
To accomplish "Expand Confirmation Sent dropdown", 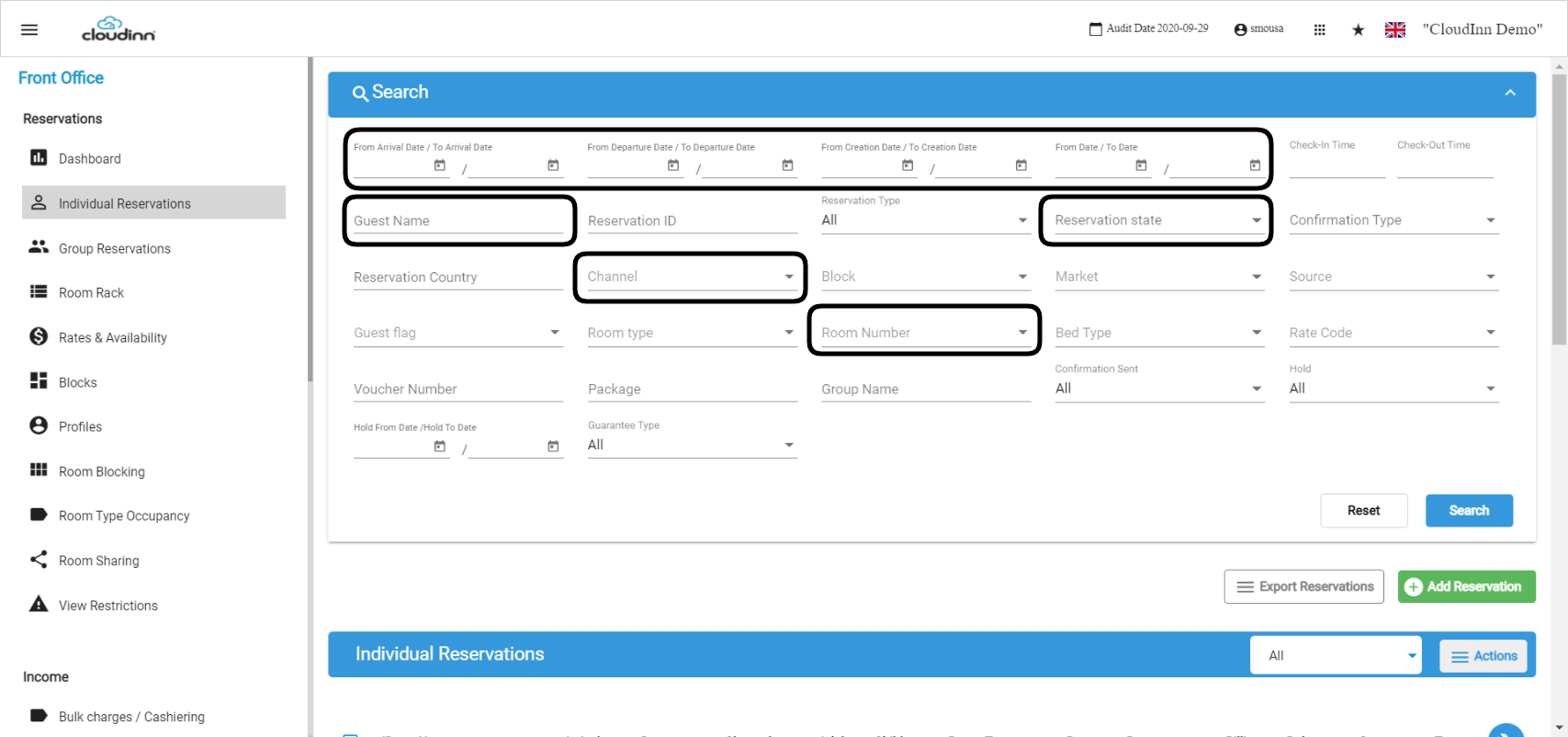I will click(1159, 389).
